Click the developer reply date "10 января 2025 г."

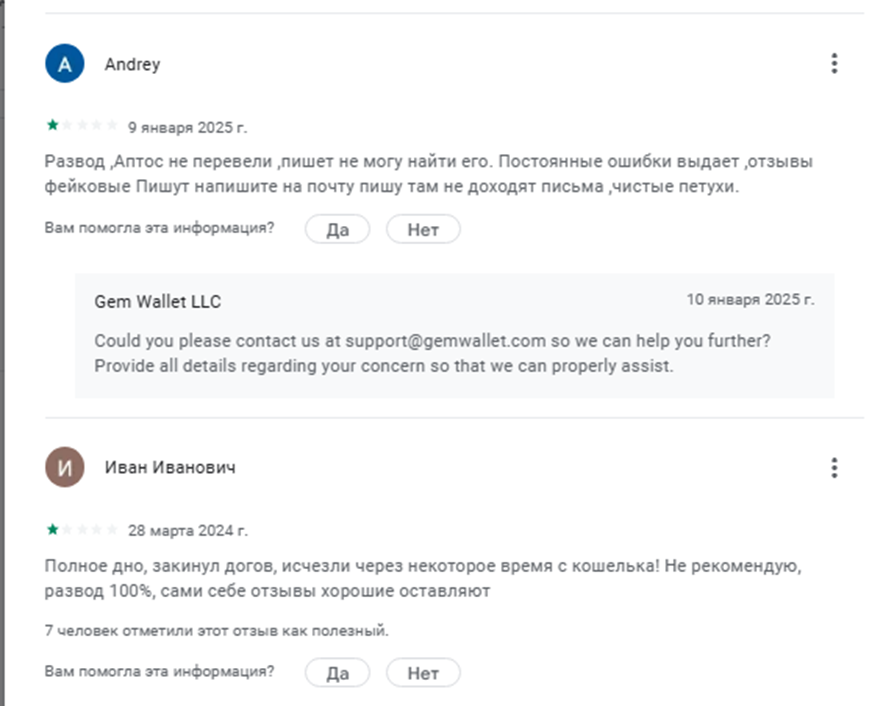point(750,299)
